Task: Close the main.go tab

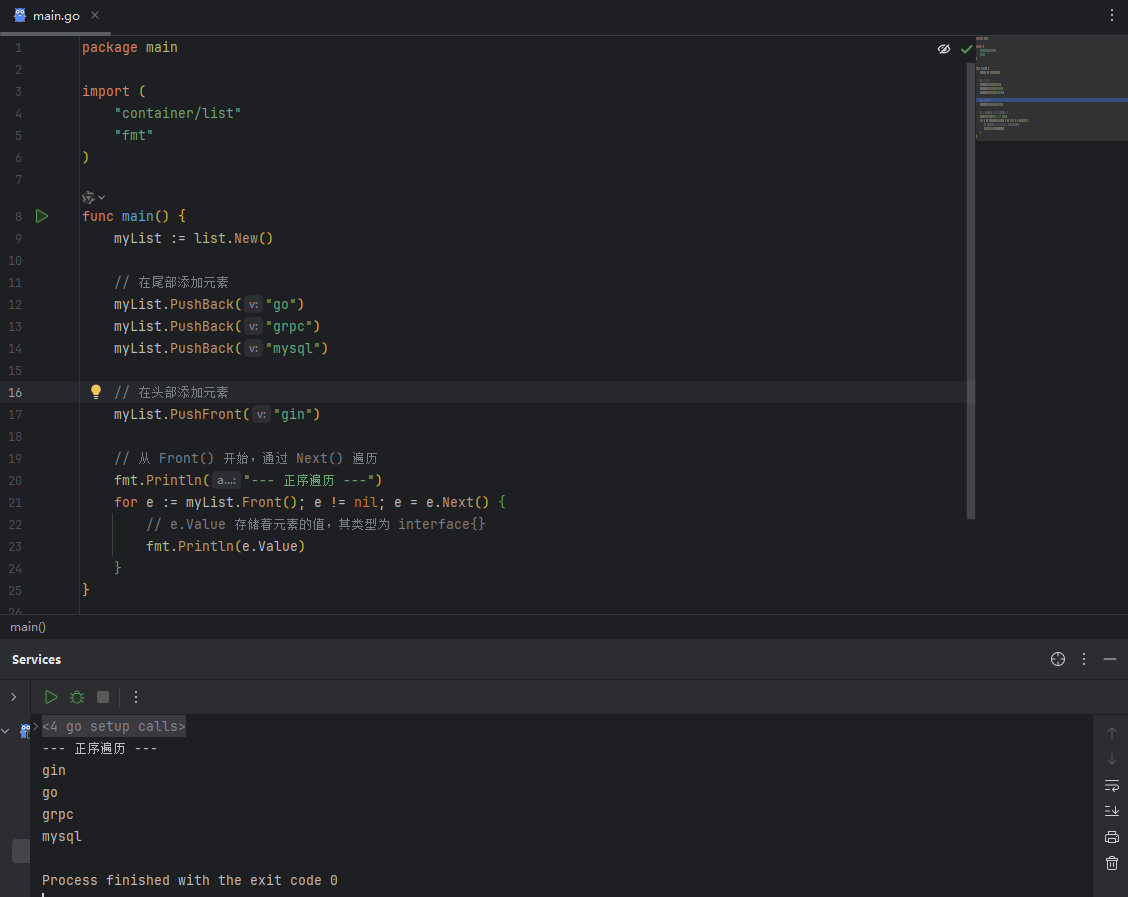Action: (x=95, y=15)
